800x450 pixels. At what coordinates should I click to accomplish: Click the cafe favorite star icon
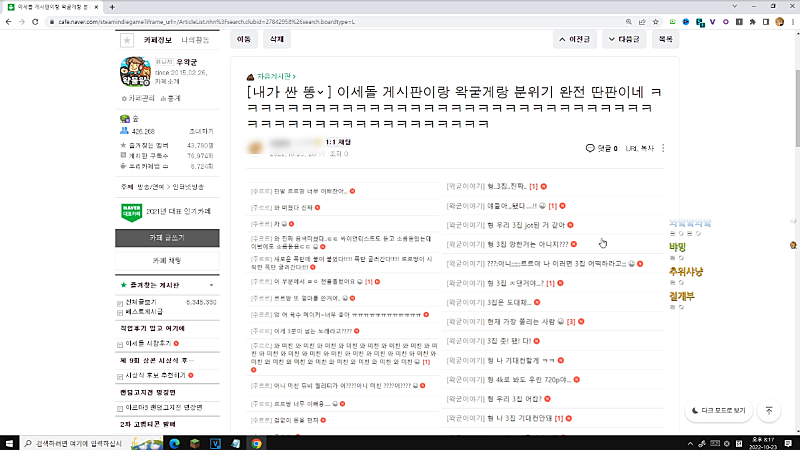[127, 41]
